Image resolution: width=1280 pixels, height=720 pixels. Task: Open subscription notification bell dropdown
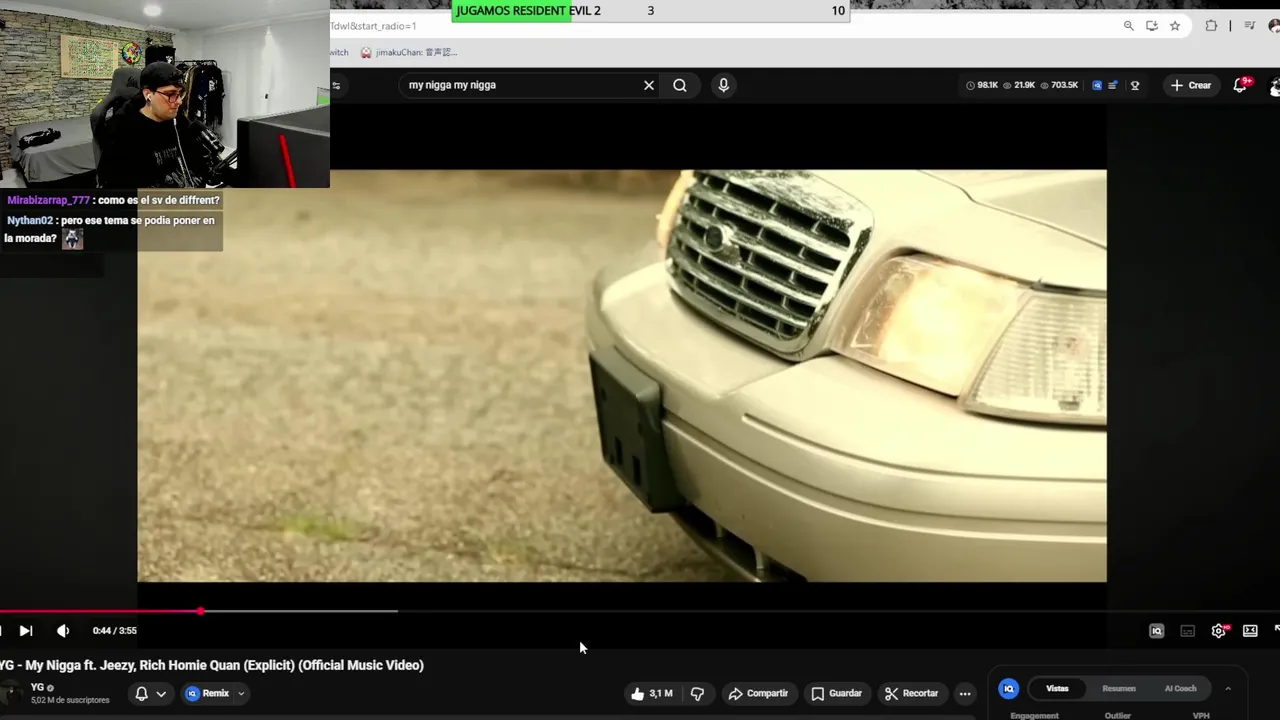(x=150, y=693)
